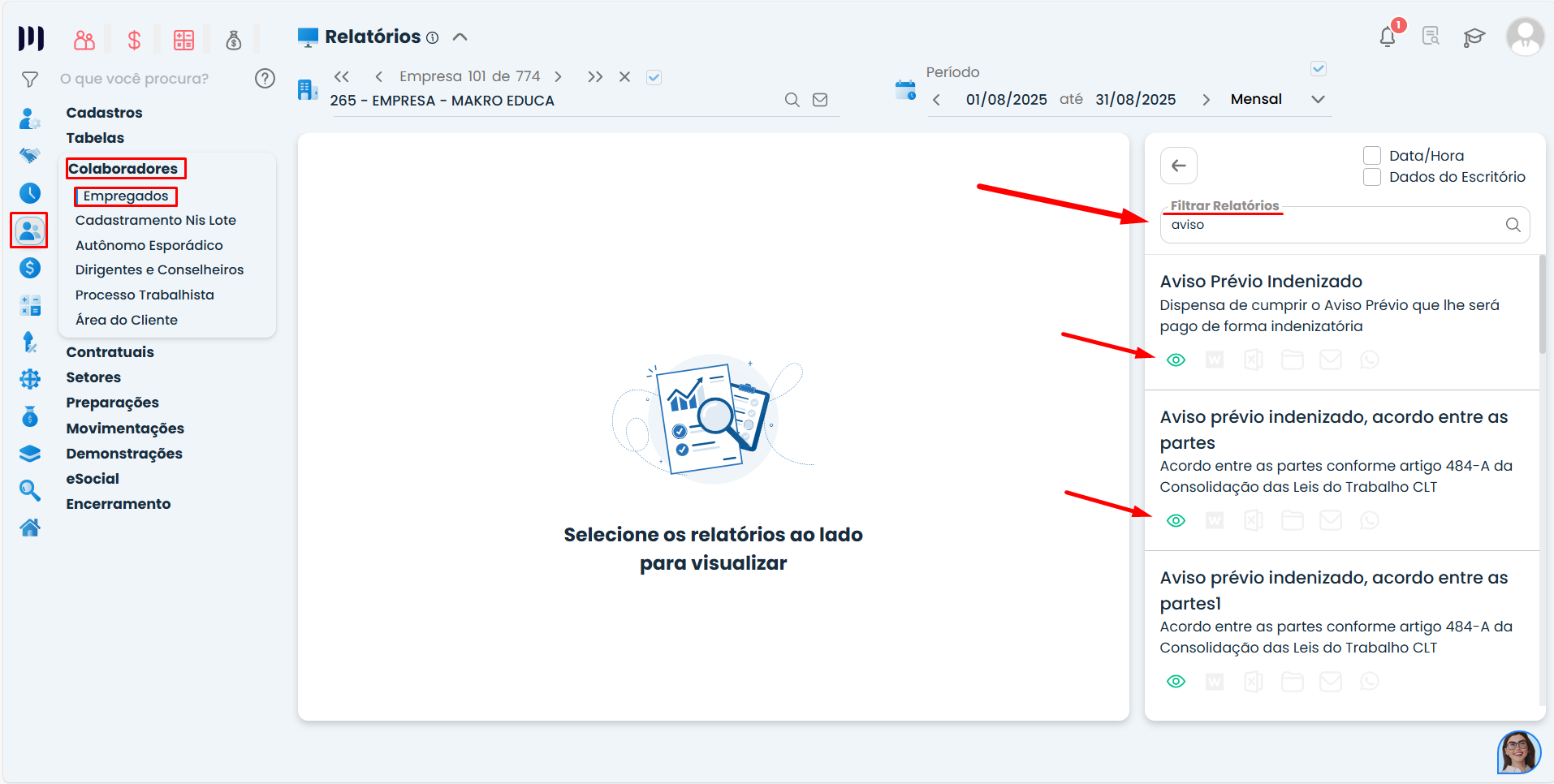Select the blue dollar coin sidebar icon
The image size is (1554, 784).
30,268
